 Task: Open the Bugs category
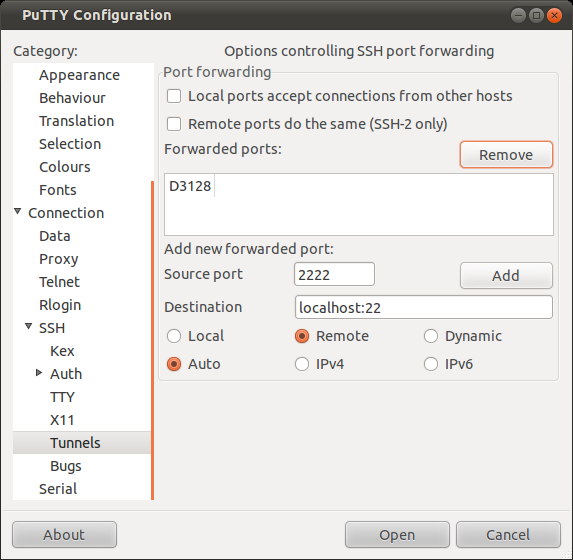coord(66,466)
